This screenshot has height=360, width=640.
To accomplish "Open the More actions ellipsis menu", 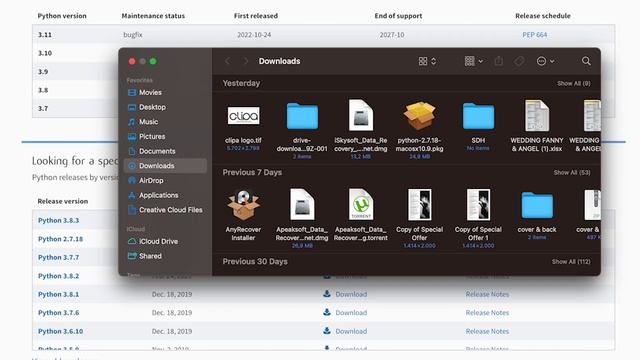I will [545, 61].
